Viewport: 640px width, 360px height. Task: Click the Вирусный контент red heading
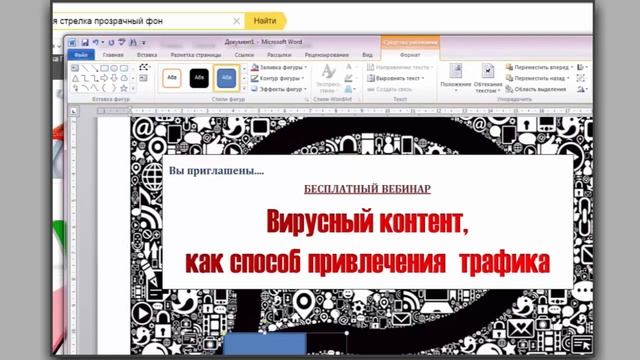(367, 221)
